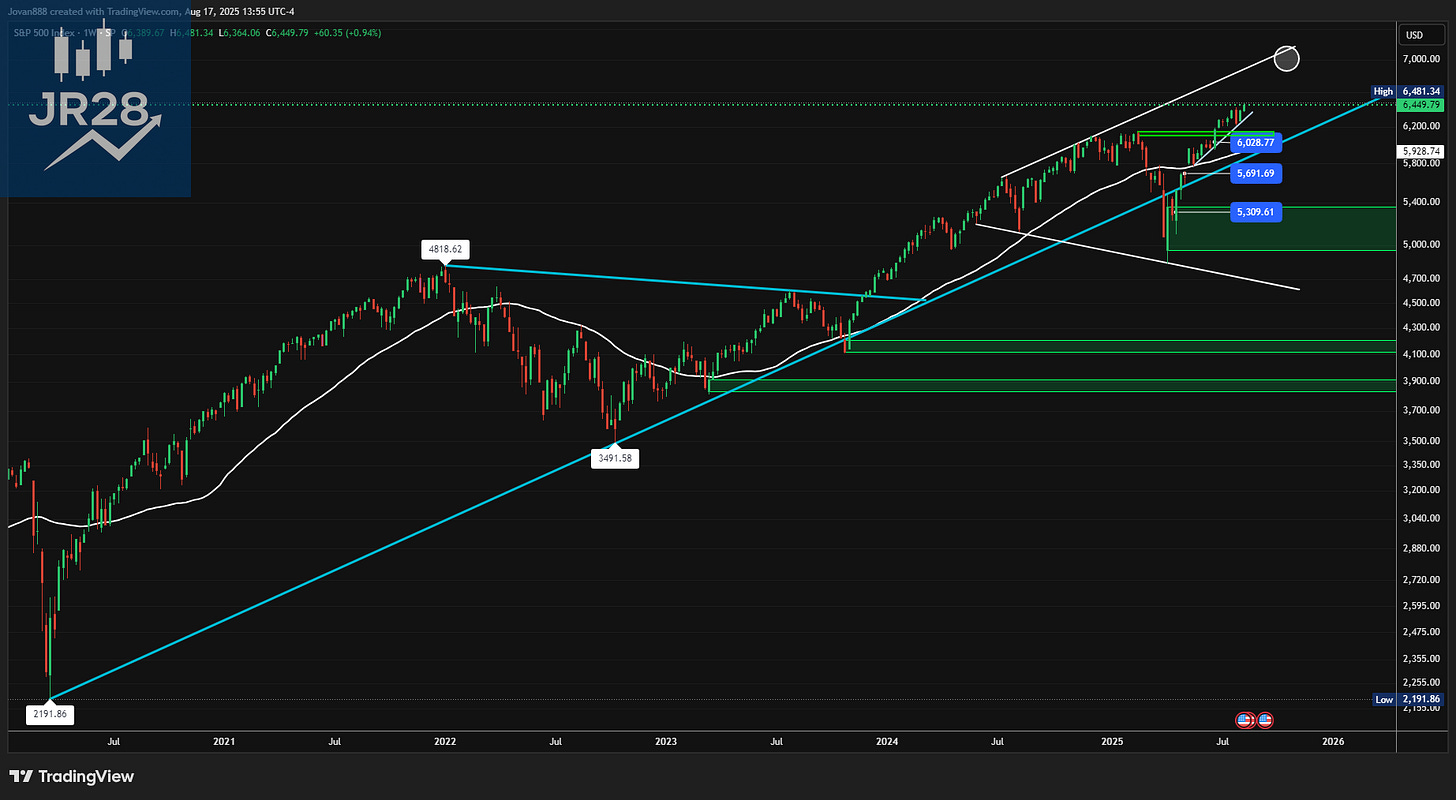Click the 5,000.00 price axis tick
1456x800 pixels.
tap(1422, 244)
